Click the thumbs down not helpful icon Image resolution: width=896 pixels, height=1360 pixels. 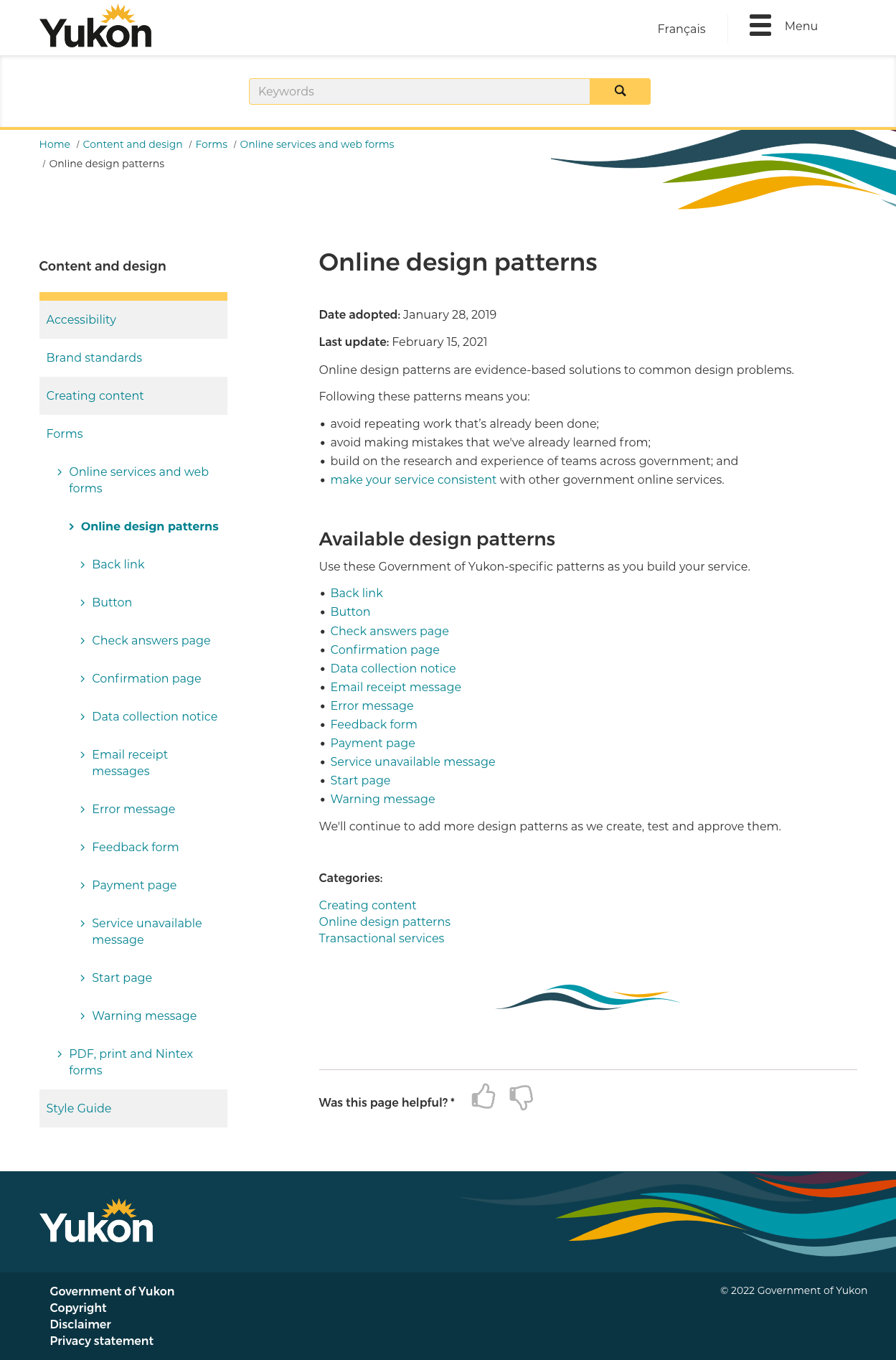pos(522,1097)
